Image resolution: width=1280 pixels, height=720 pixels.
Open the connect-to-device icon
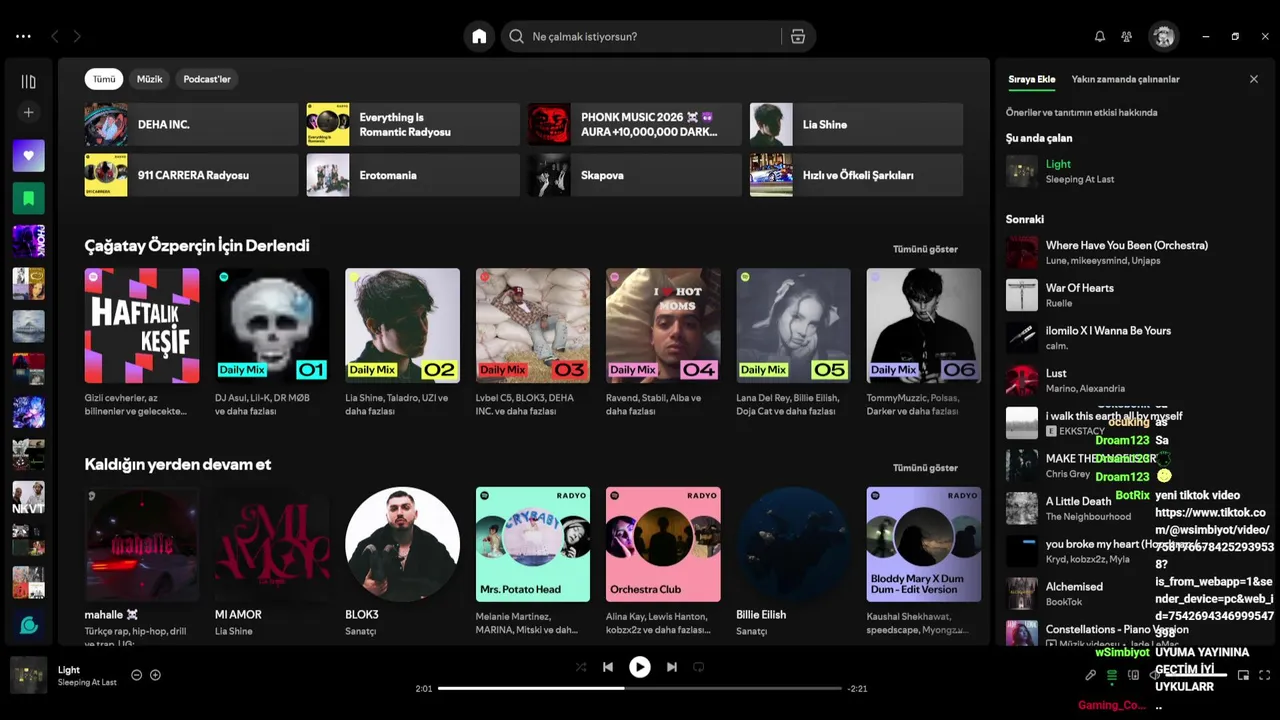1133,675
